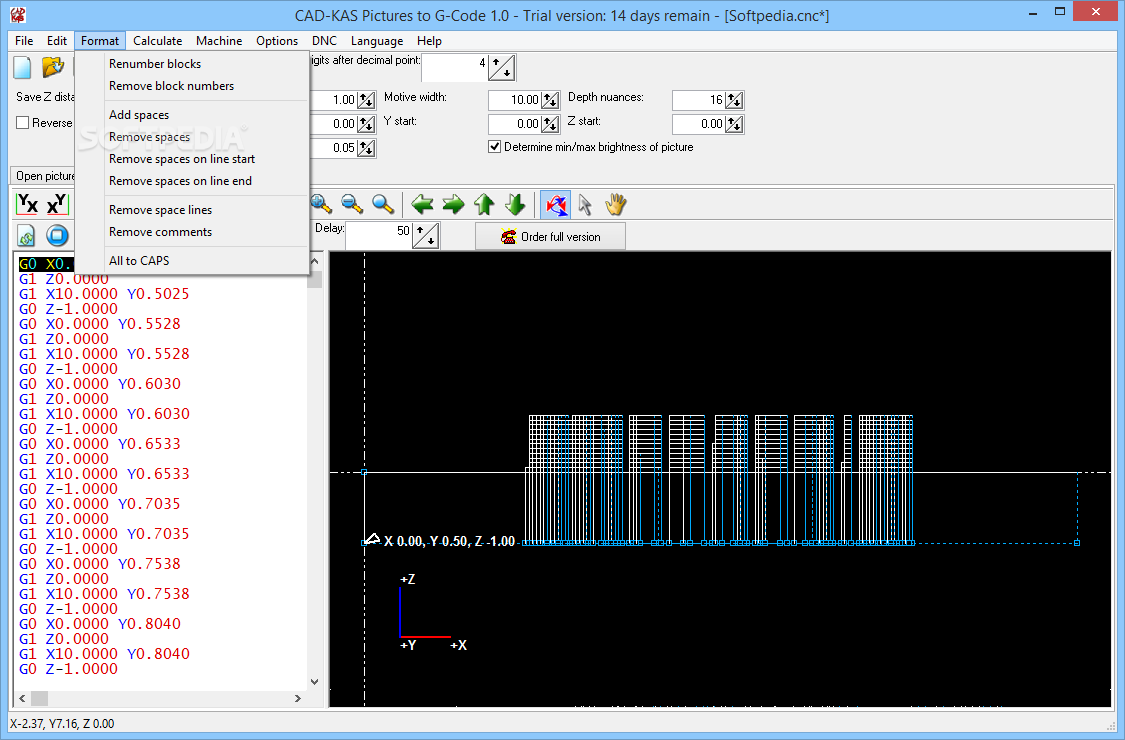Click the code list scroll down arrow

pyautogui.click(x=314, y=682)
